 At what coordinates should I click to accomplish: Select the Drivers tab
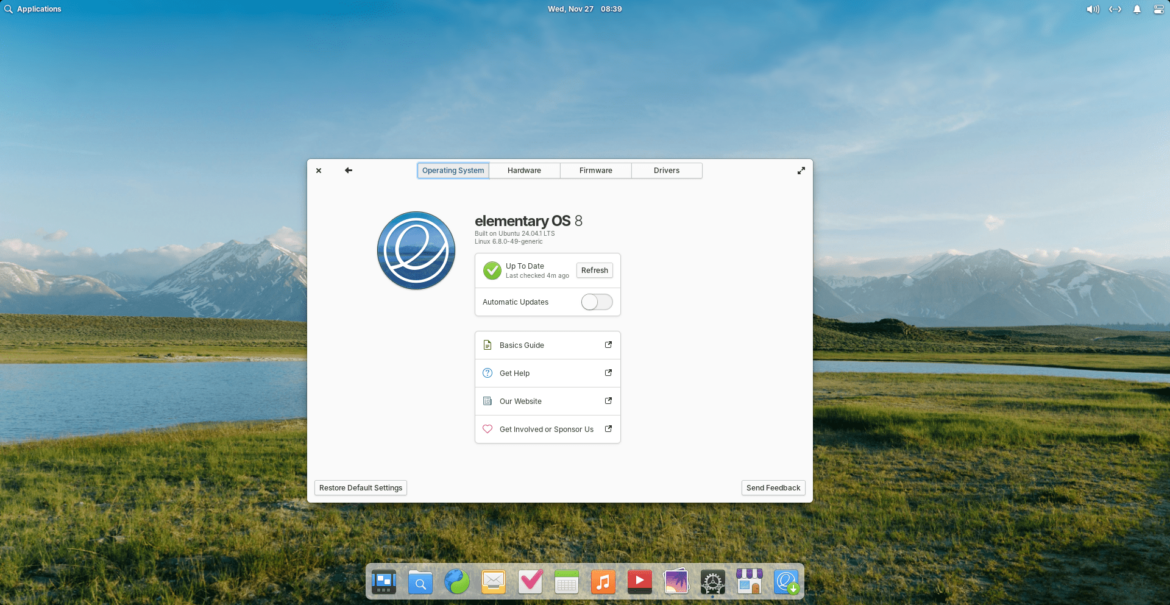666,170
